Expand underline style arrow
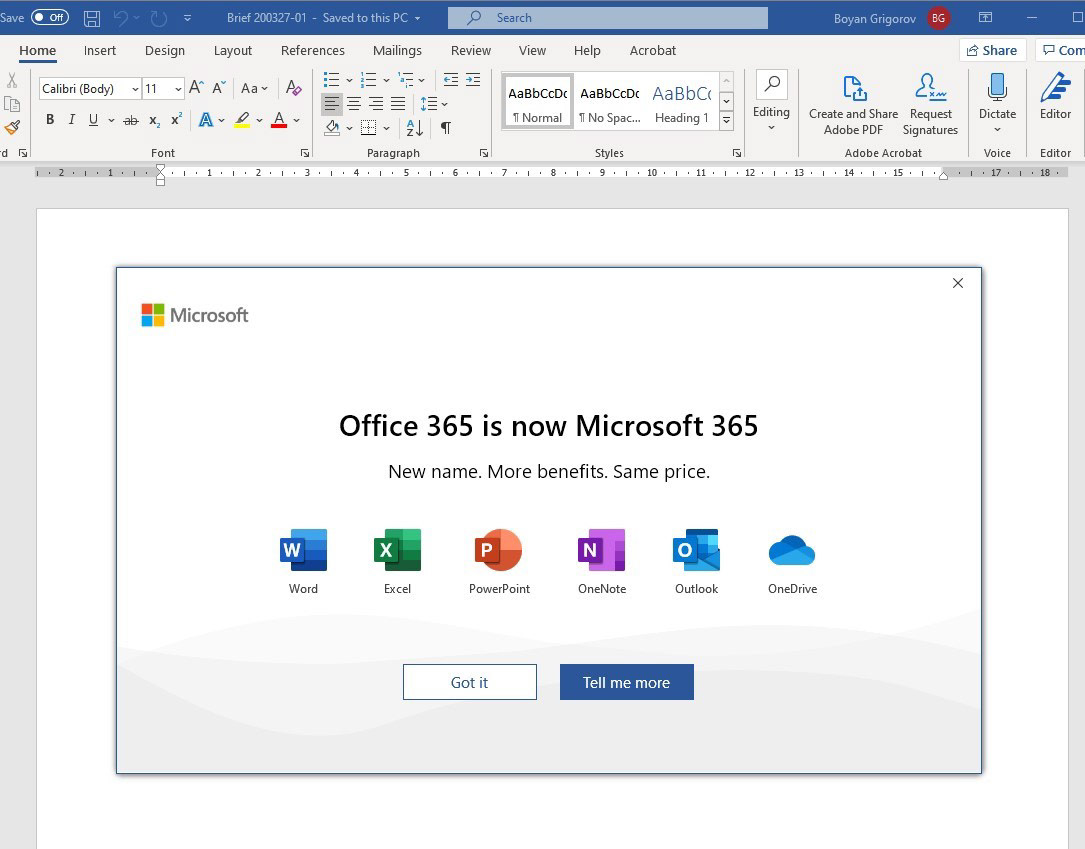This screenshot has height=849, width=1085. pyautogui.click(x=111, y=120)
